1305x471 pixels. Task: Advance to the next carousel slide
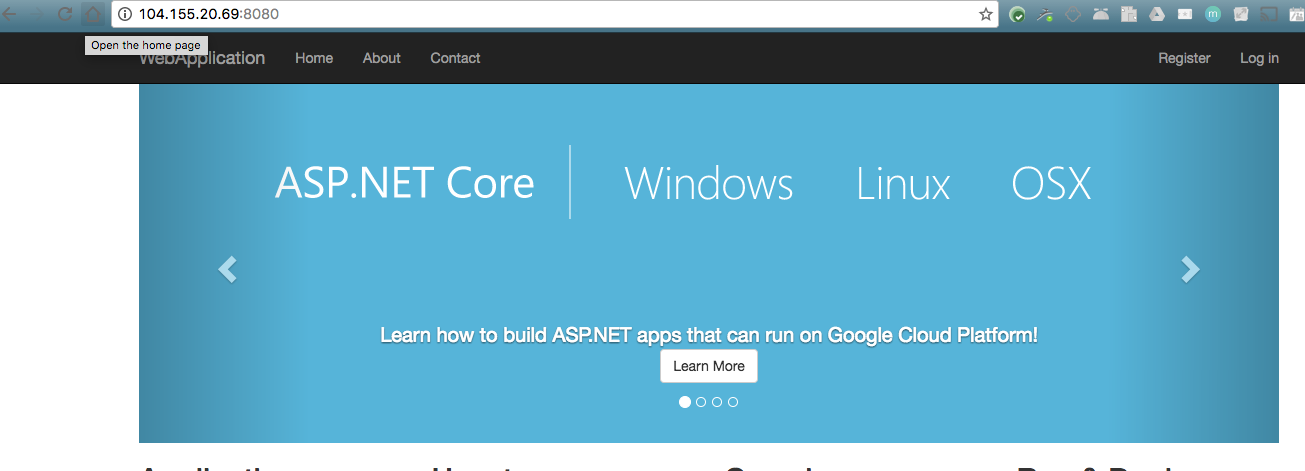(1189, 269)
